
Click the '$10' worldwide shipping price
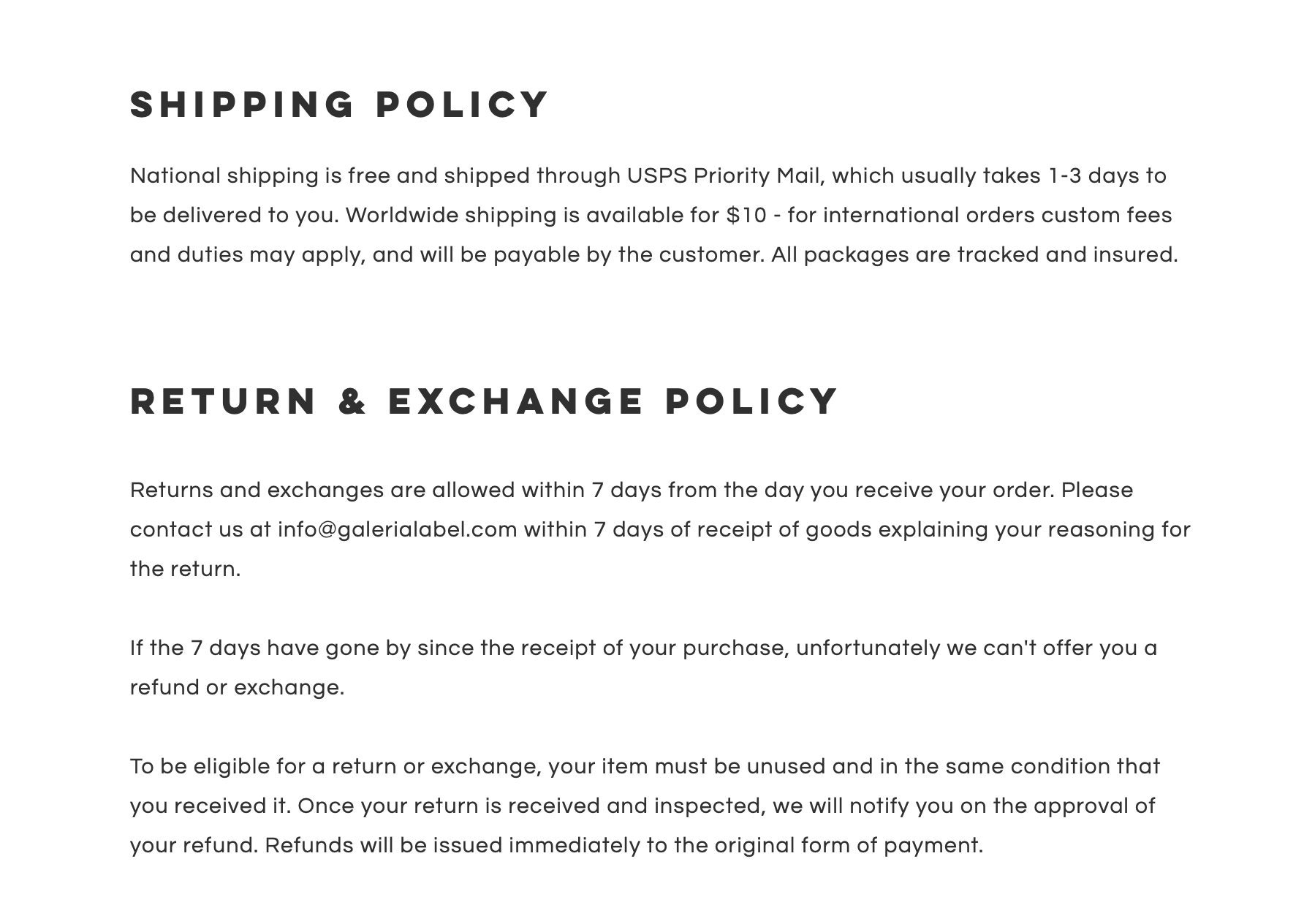click(746, 216)
